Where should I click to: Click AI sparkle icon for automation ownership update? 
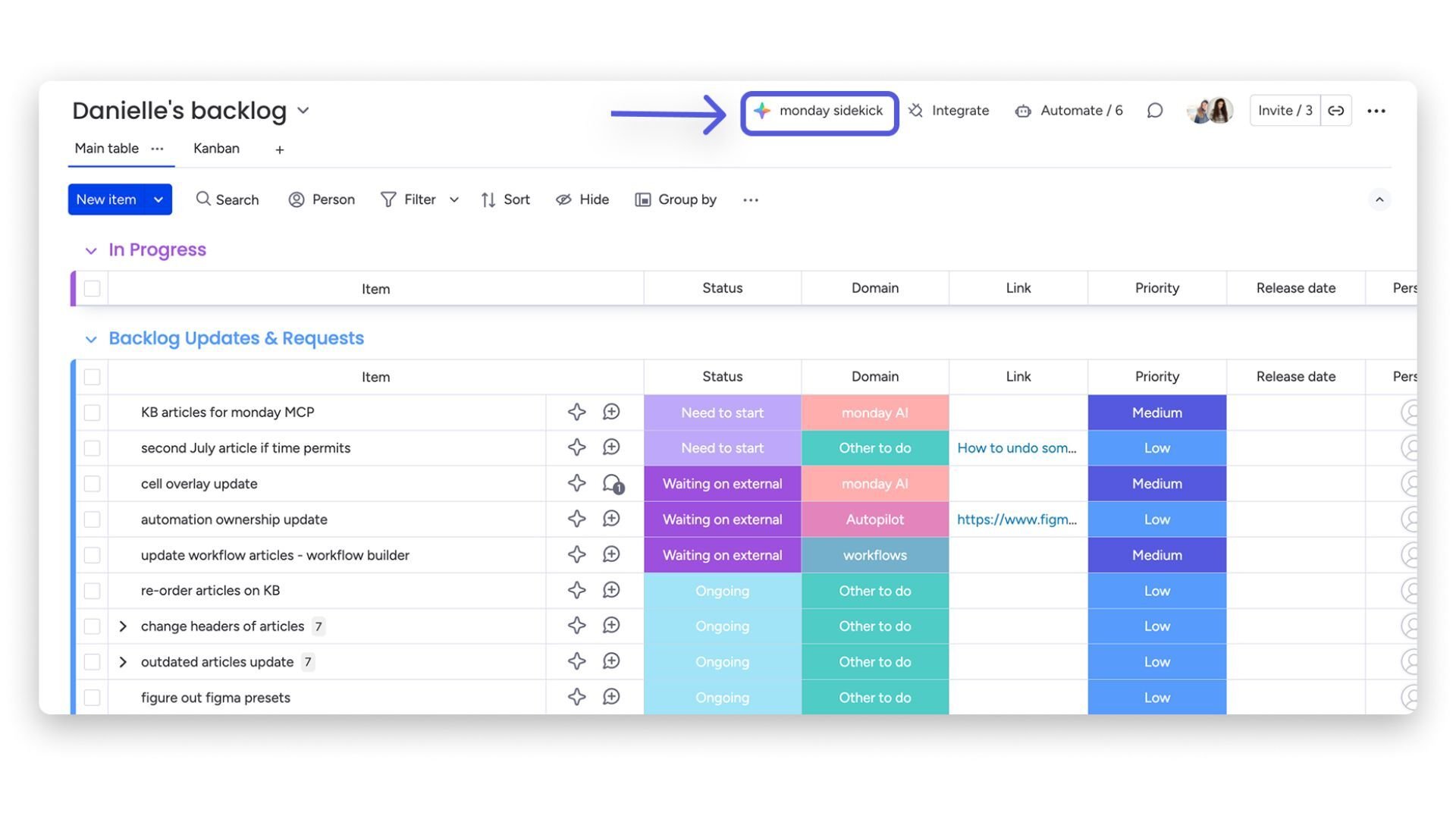[x=576, y=519]
